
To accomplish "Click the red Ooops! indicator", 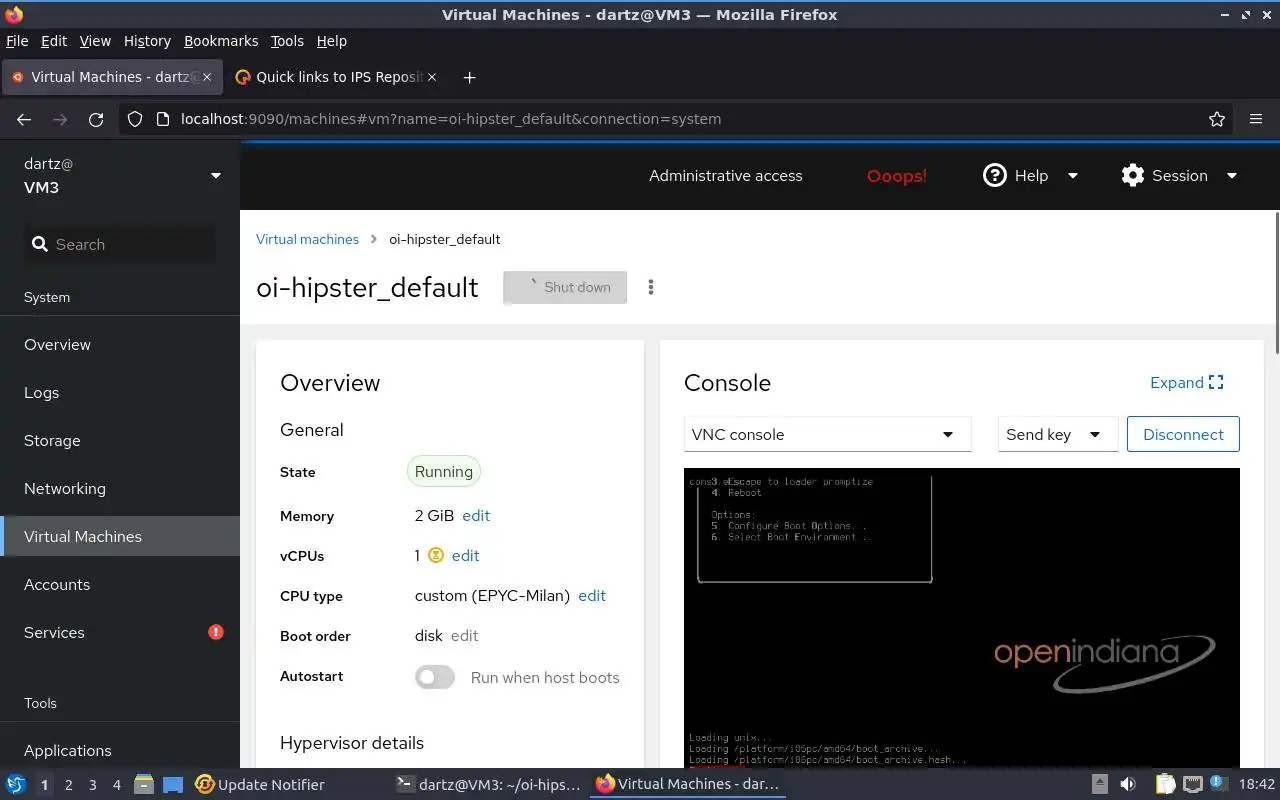I will (897, 176).
